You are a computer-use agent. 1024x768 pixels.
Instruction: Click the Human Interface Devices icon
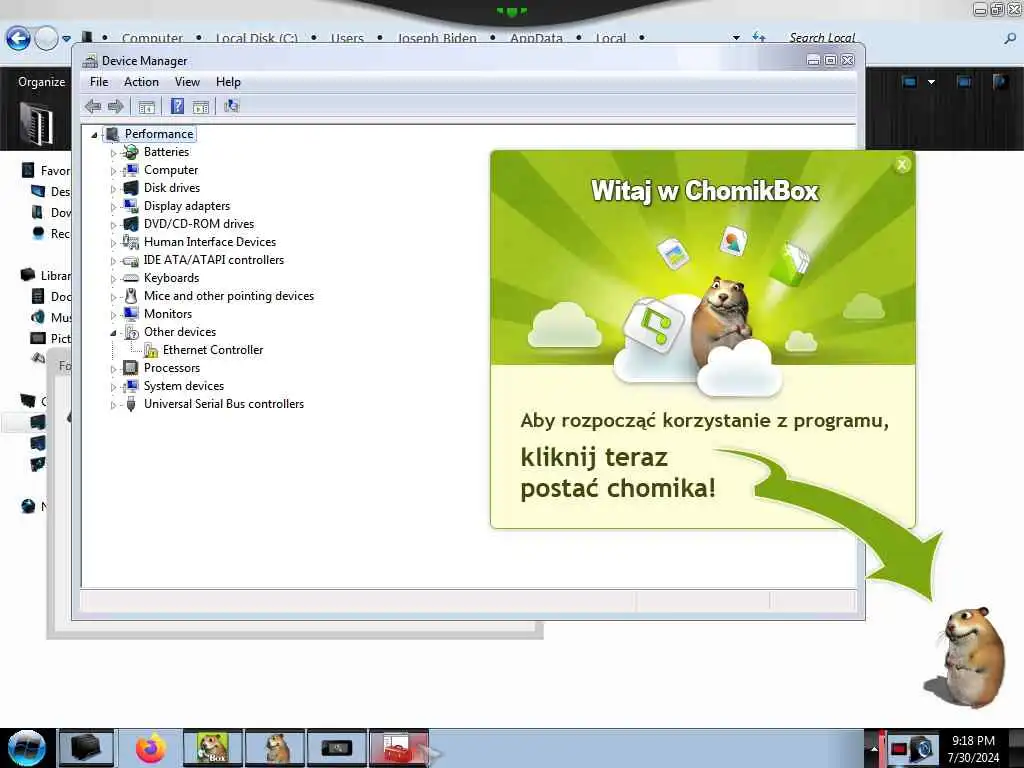[x=131, y=242]
